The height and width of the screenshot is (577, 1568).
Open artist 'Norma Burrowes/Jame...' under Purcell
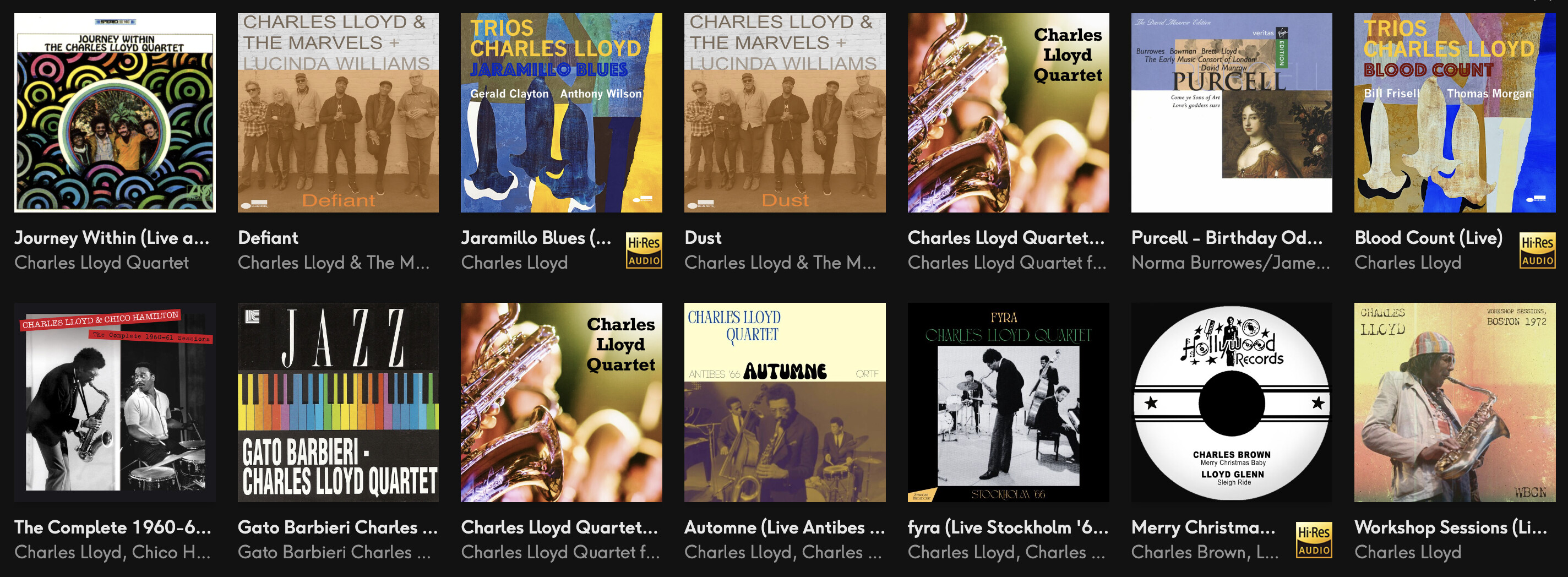pyautogui.click(x=1231, y=262)
